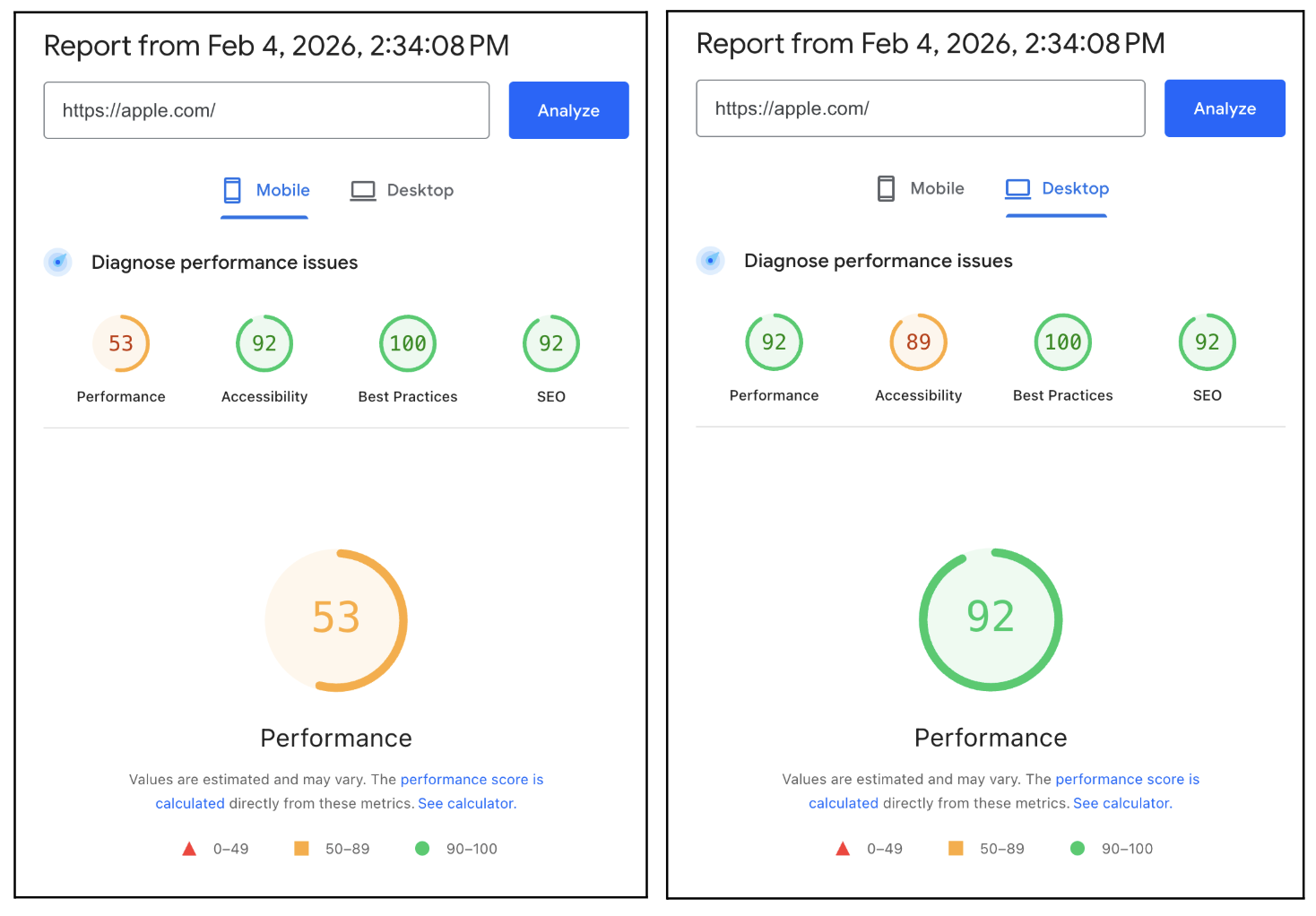Select the Desktop monitor icon in right report
1316x916 pixels.
1017,188
